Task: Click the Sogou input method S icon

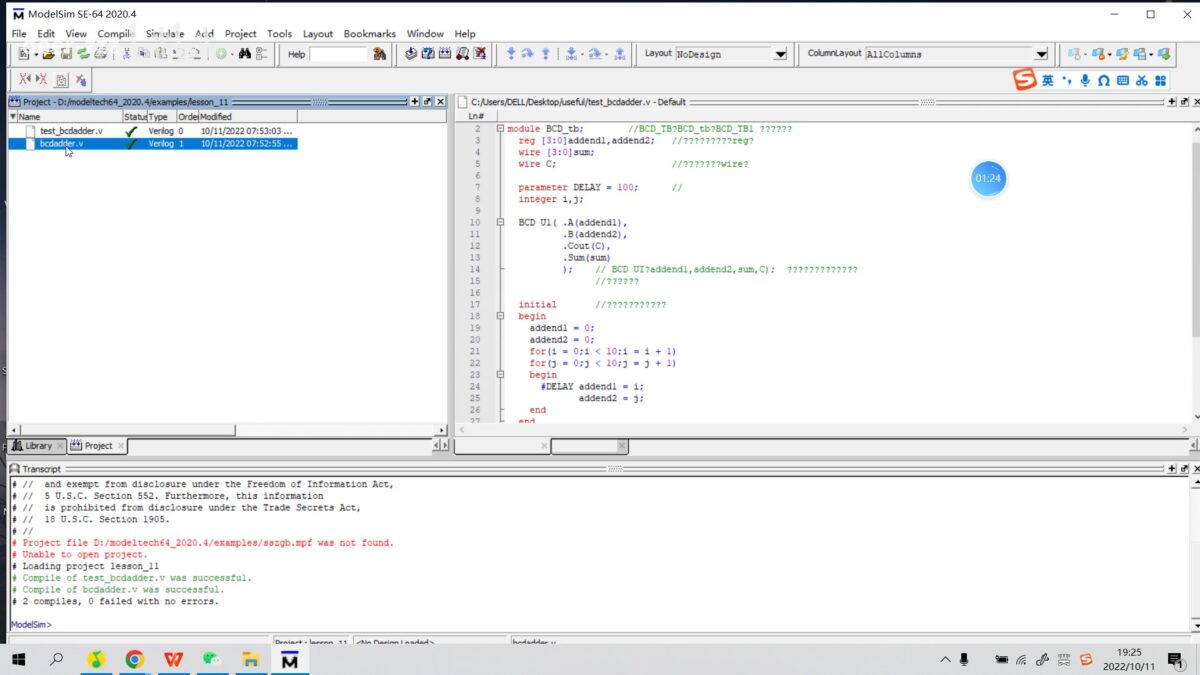Action: [x=1025, y=80]
